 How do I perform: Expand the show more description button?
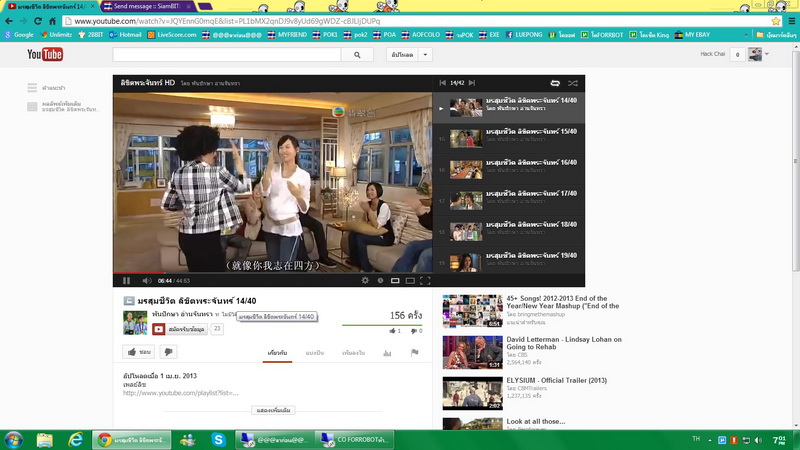coord(273,410)
